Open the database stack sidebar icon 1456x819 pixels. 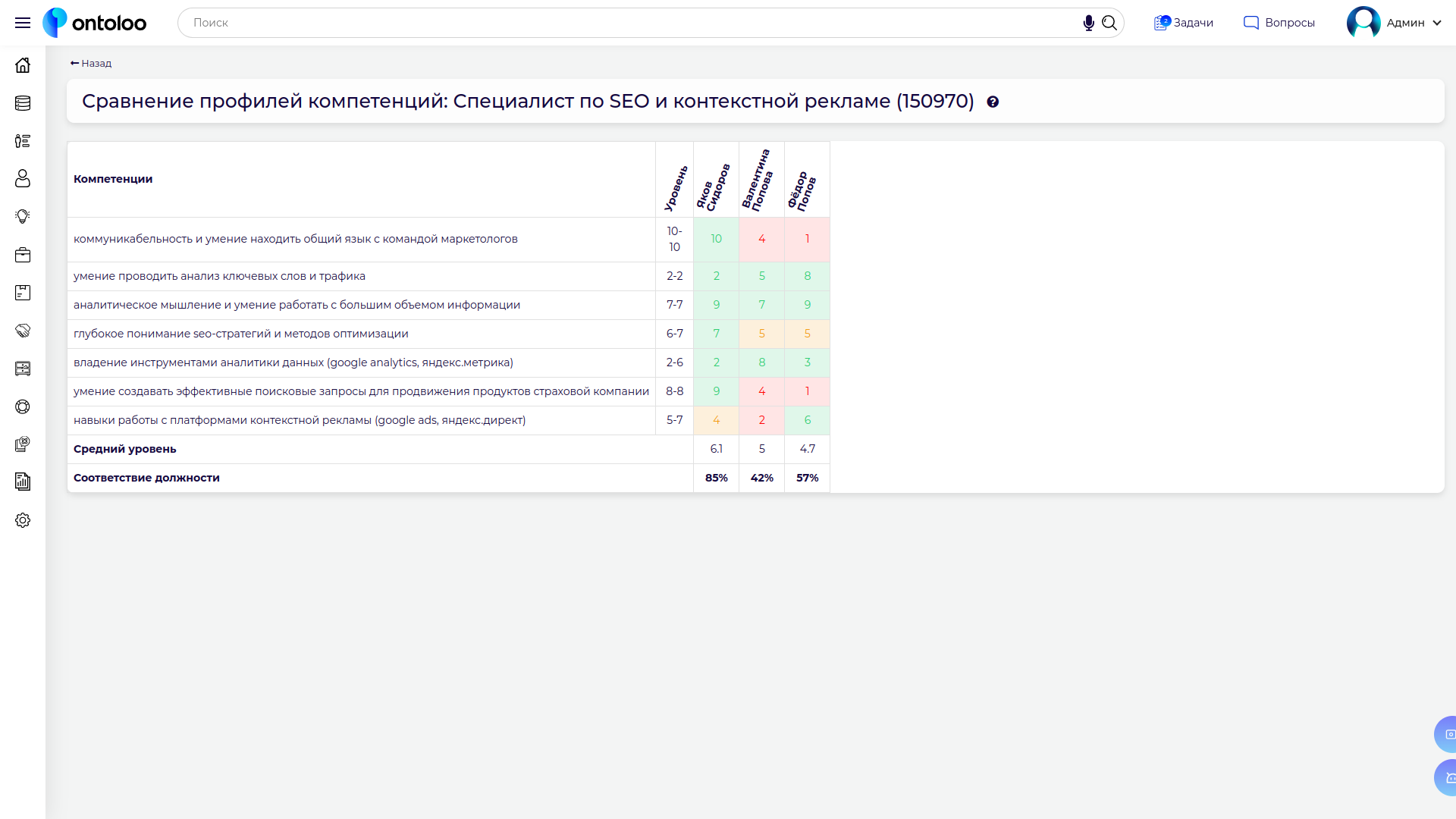[x=23, y=103]
